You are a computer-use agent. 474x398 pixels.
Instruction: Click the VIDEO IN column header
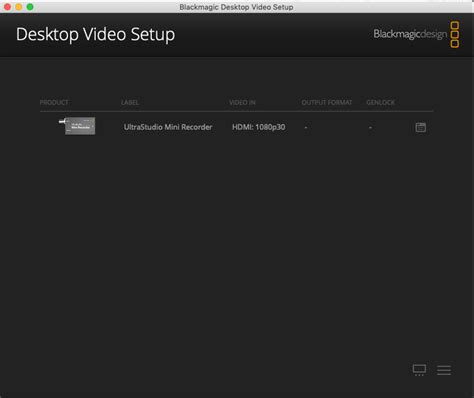coord(242,102)
